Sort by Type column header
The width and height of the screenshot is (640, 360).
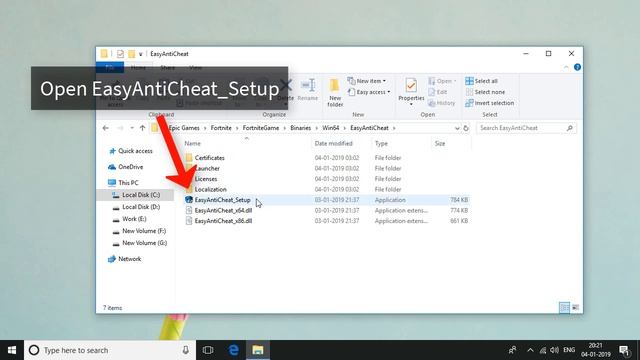click(x=381, y=144)
